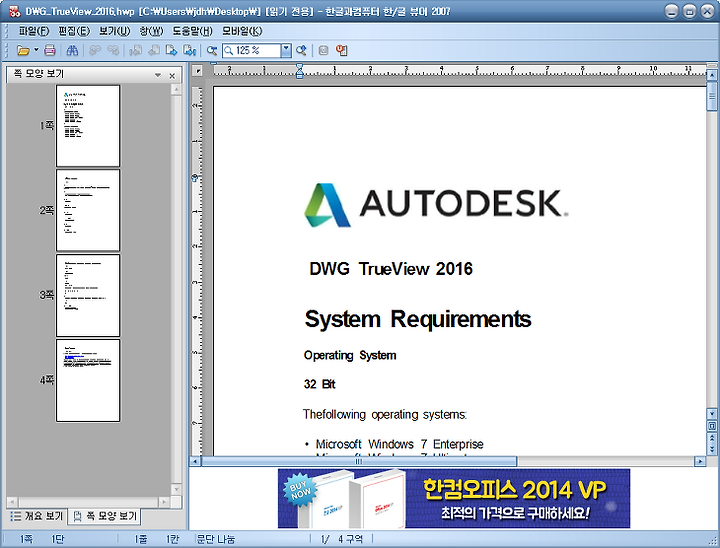Click the 한컴오피스 2014 VP ad banner
720x548 pixels.
pos(454,498)
